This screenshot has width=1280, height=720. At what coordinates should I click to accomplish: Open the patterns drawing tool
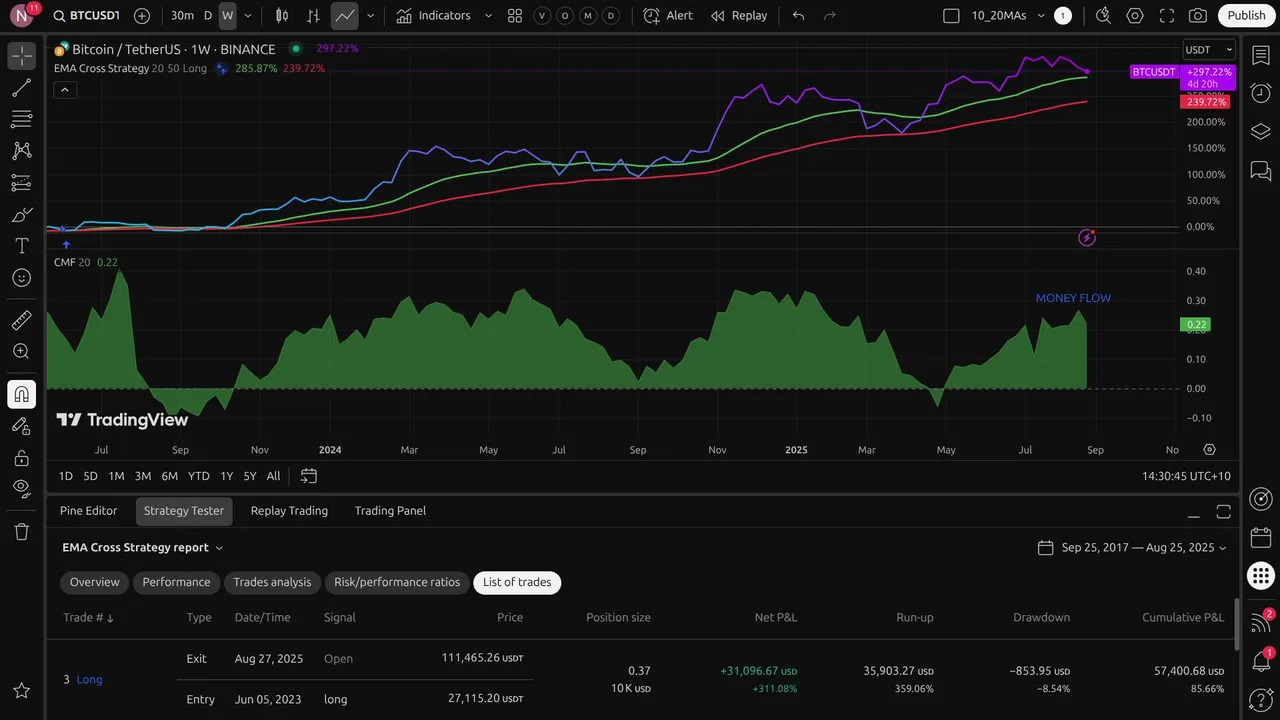(x=21, y=151)
